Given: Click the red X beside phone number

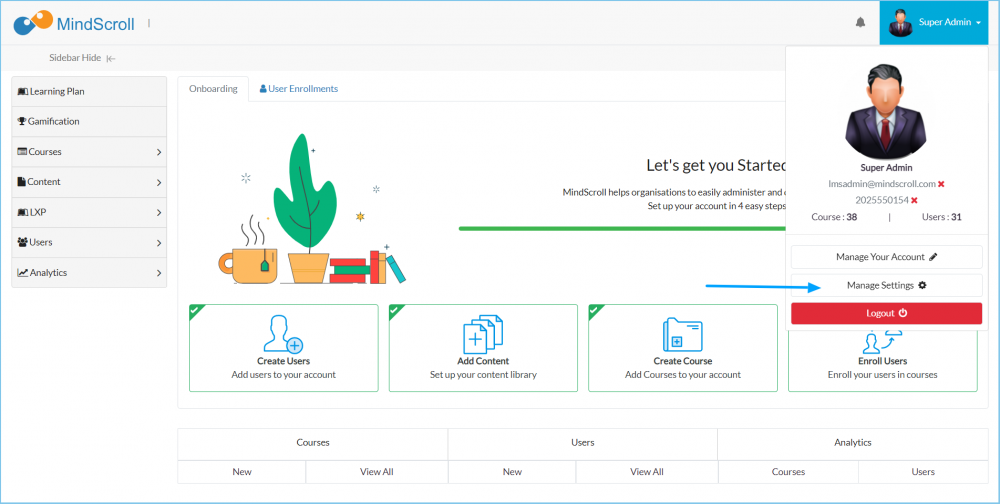Looking at the screenshot, I should point(914,200).
